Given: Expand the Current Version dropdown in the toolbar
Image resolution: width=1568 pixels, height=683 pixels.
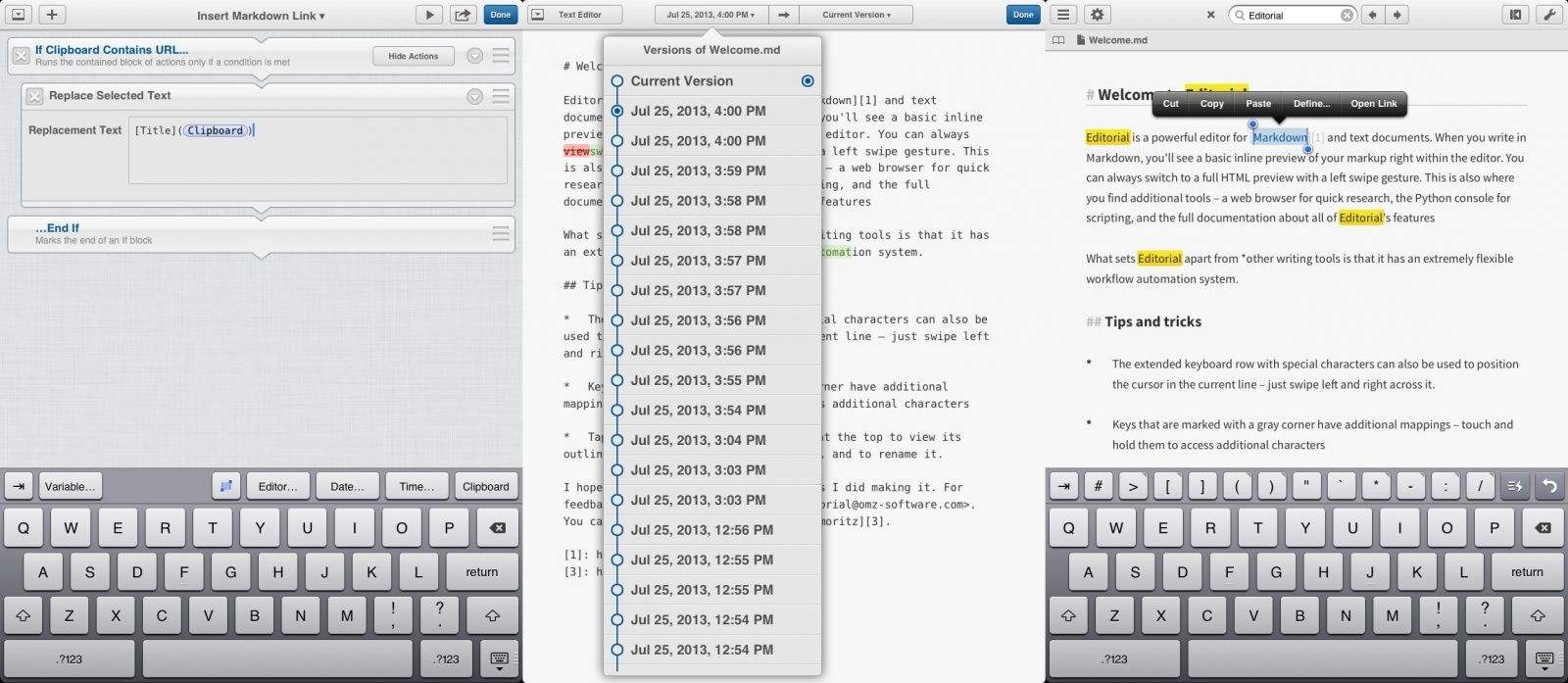Looking at the screenshot, I should pyautogui.click(x=857, y=15).
